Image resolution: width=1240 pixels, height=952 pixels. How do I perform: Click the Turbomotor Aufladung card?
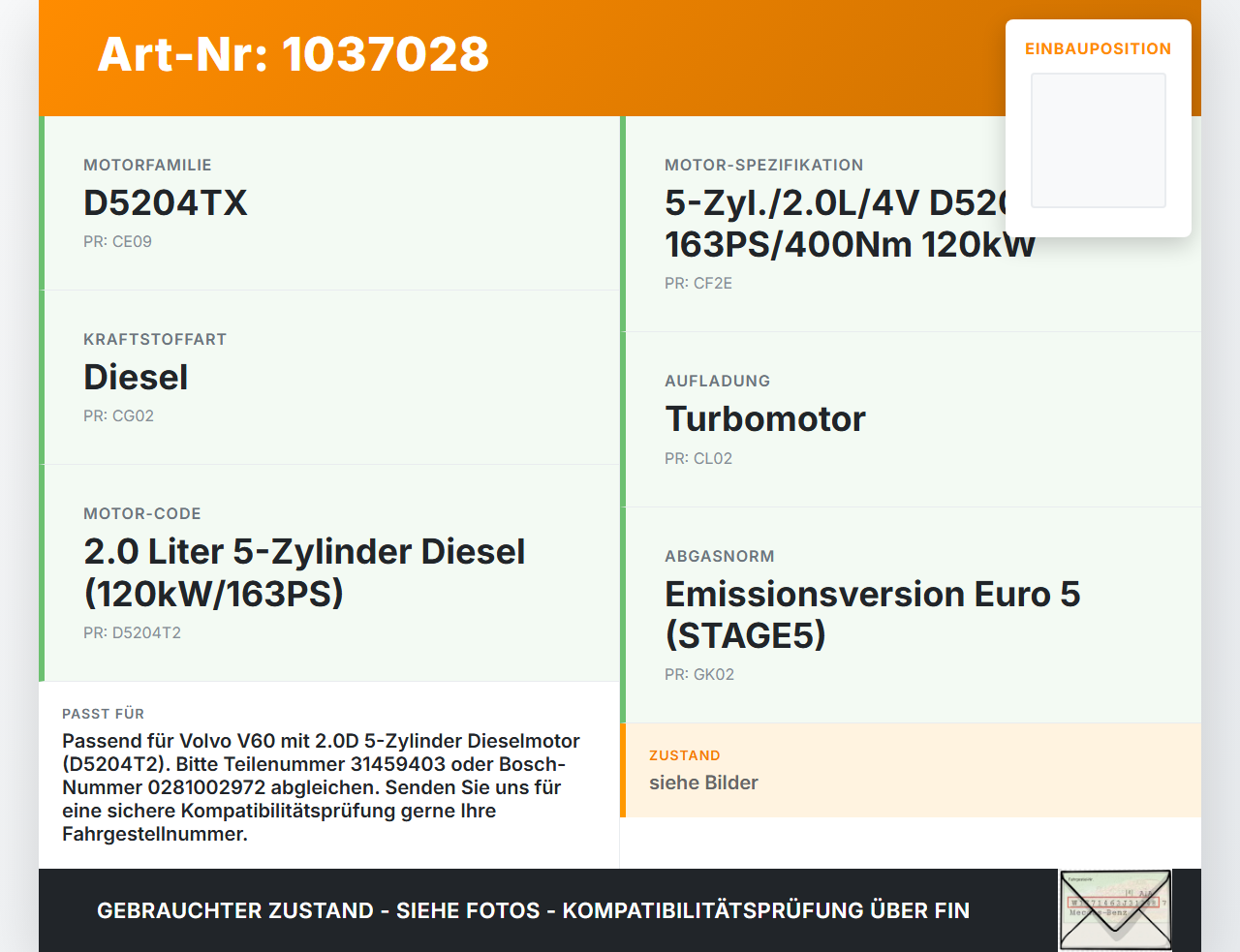tap(913, 419)
